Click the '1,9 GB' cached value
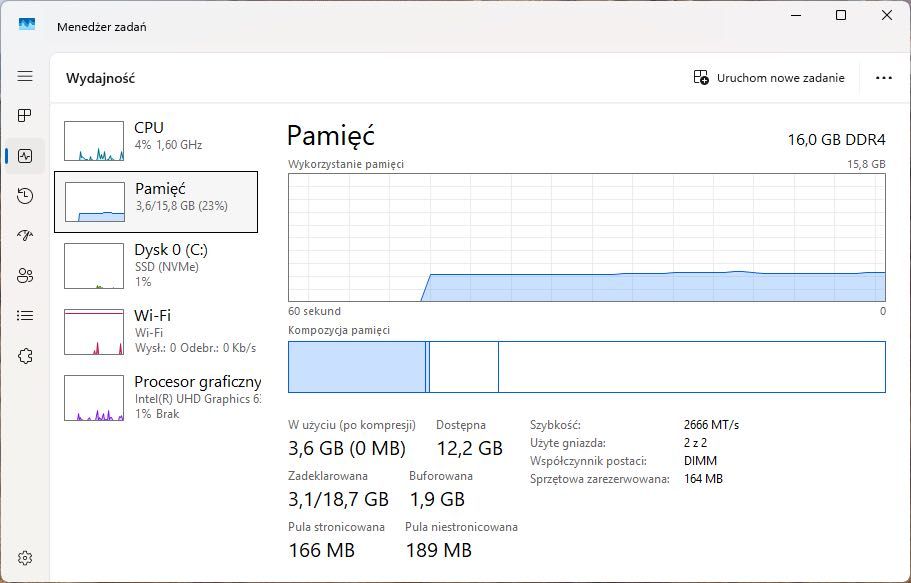The height and width of the screenshot is (583, 911). (x=437, y=499)
